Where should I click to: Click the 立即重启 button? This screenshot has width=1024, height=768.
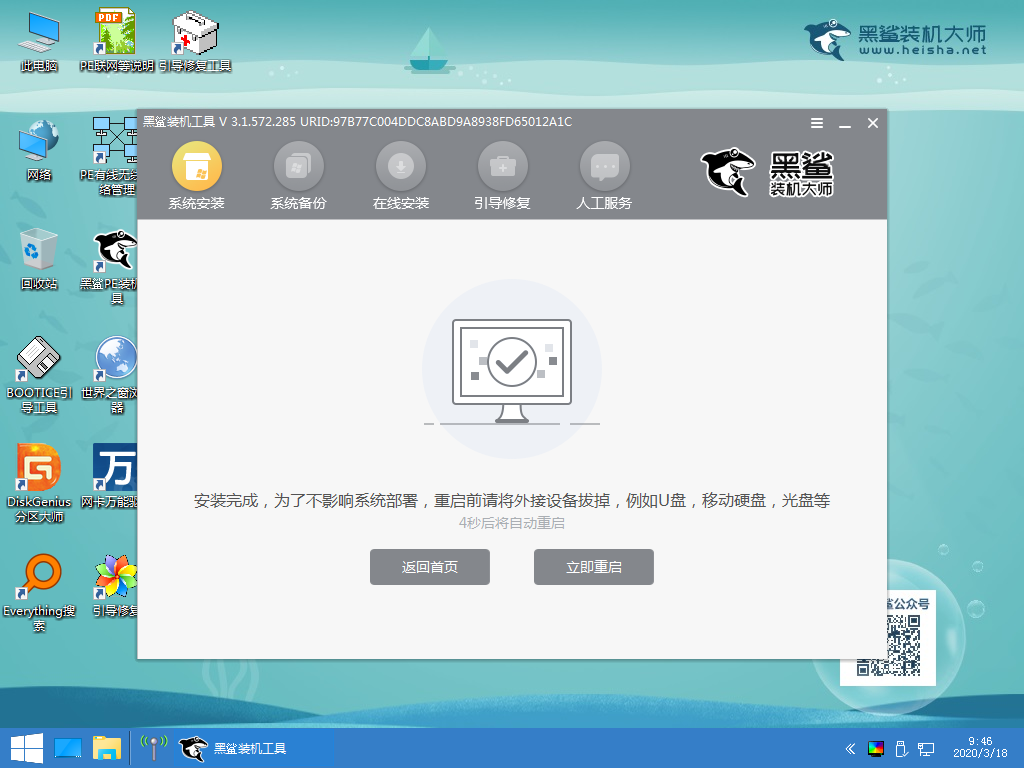[x=594, y=567]
